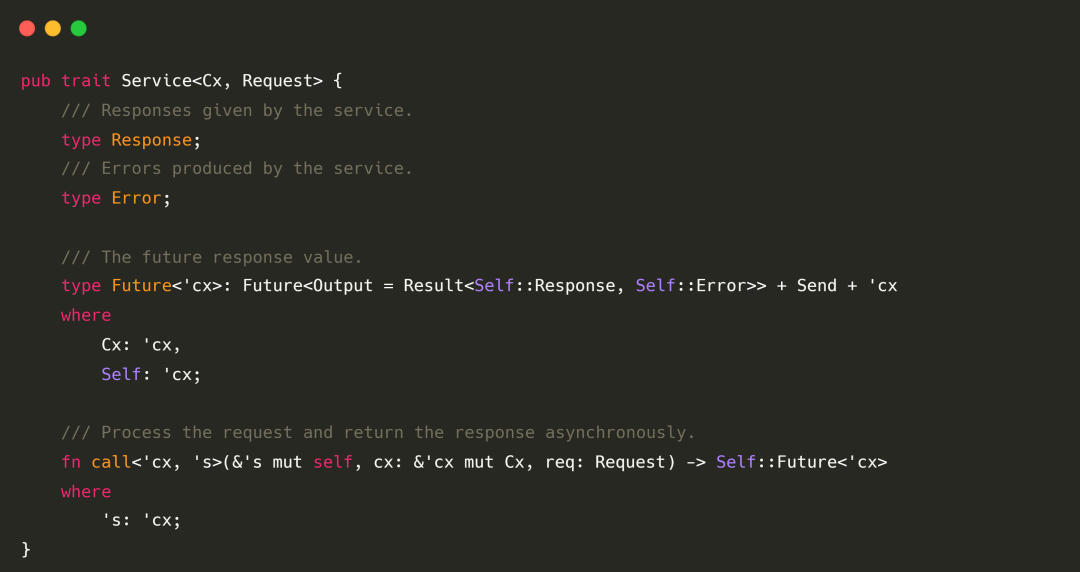Image resolution: width=1080 pixels, height=572 pixels.
Task: Click the final closing curly brace
Action: [x=26, y=550]
